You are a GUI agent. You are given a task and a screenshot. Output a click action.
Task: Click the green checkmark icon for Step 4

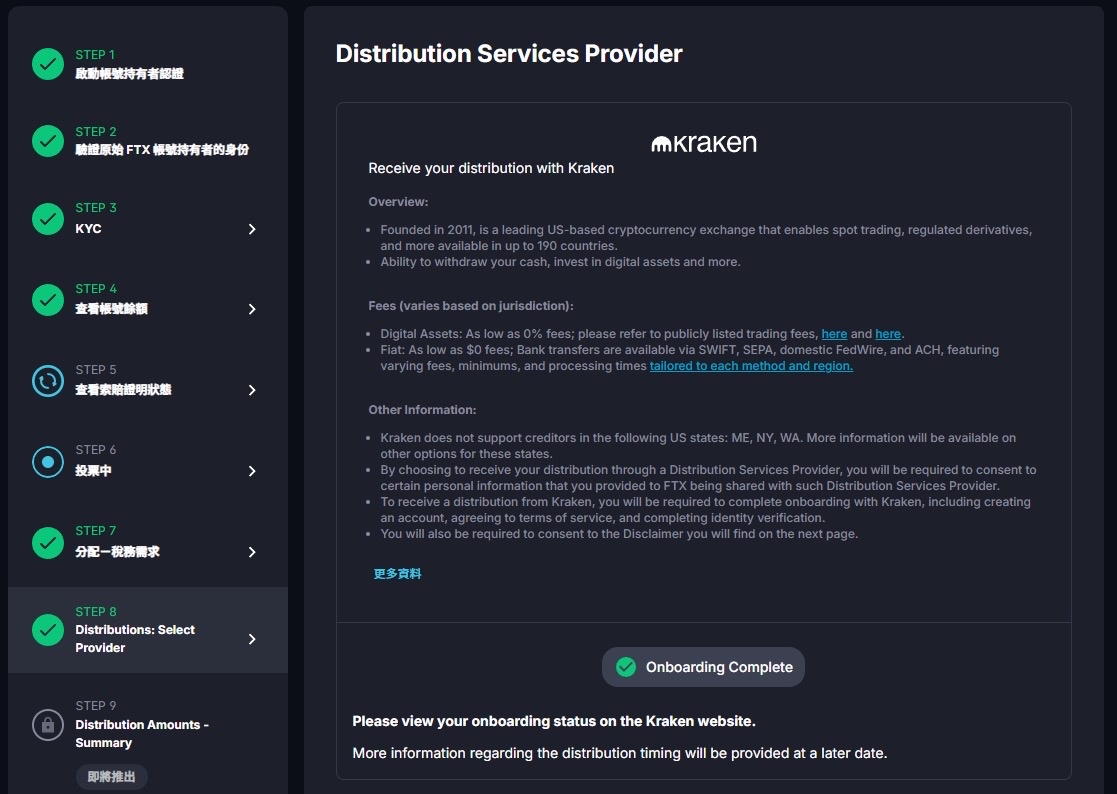click(x=48, y=300)
